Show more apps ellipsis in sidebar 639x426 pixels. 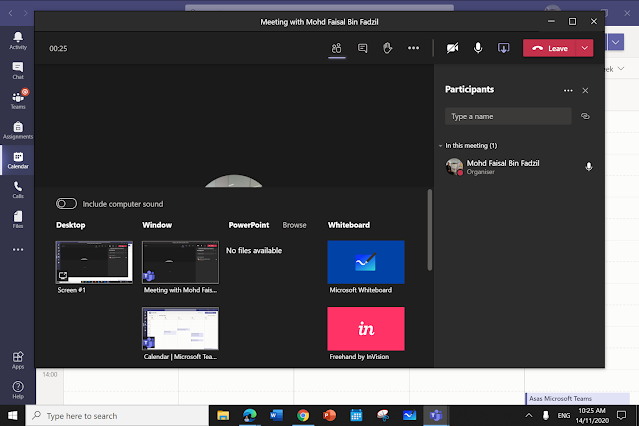[x=18, y=249]
